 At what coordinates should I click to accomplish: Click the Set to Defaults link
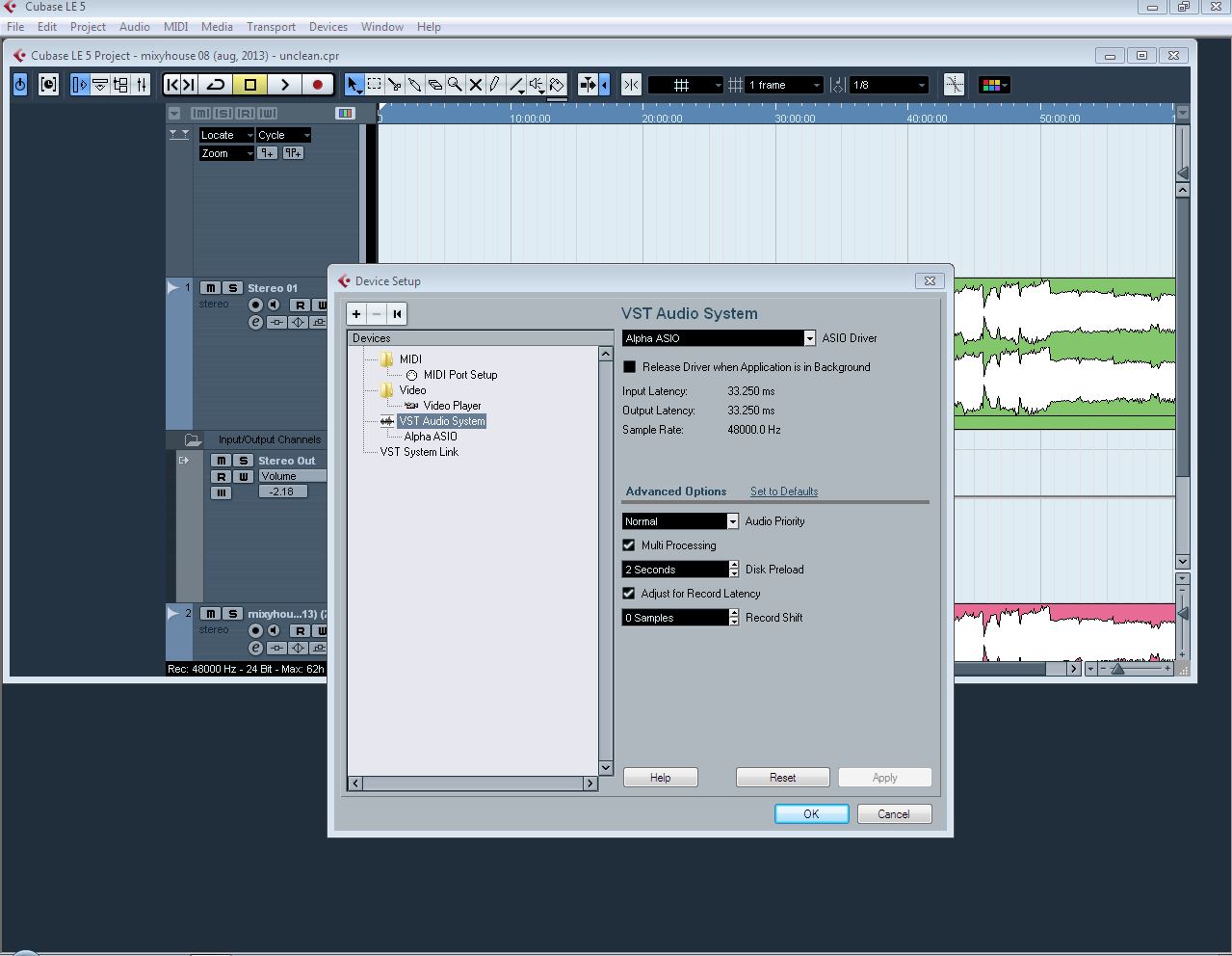[x=783, y=491]
